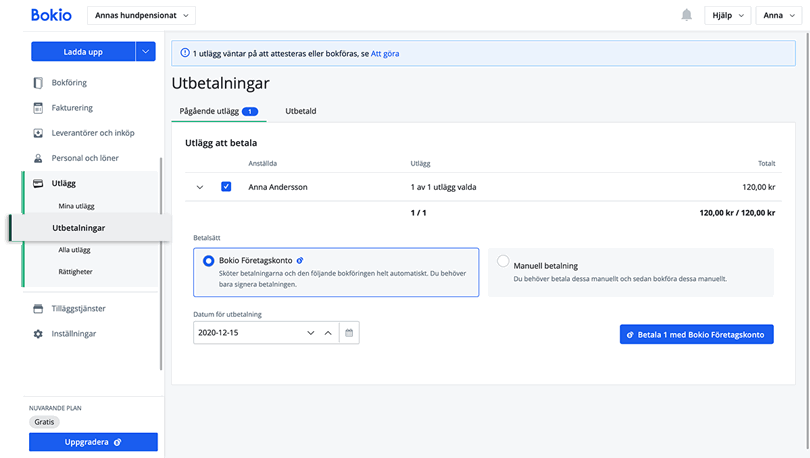This screenshot has width=810, height=458.
Task: Open the arrow dropdown beside Ladda upp
Action: tap(146, 52)
